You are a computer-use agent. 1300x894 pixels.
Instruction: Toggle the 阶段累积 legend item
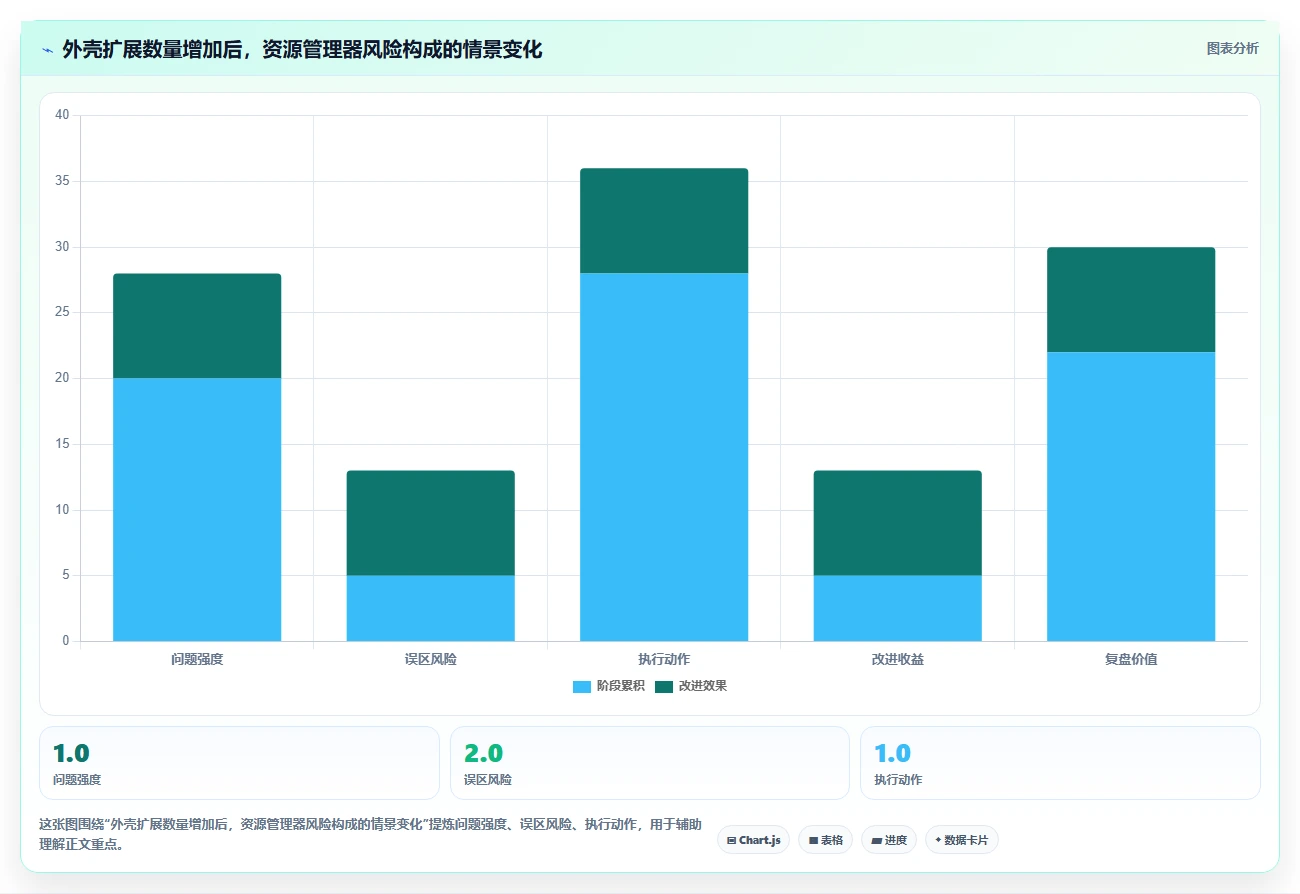coord(609,686)
